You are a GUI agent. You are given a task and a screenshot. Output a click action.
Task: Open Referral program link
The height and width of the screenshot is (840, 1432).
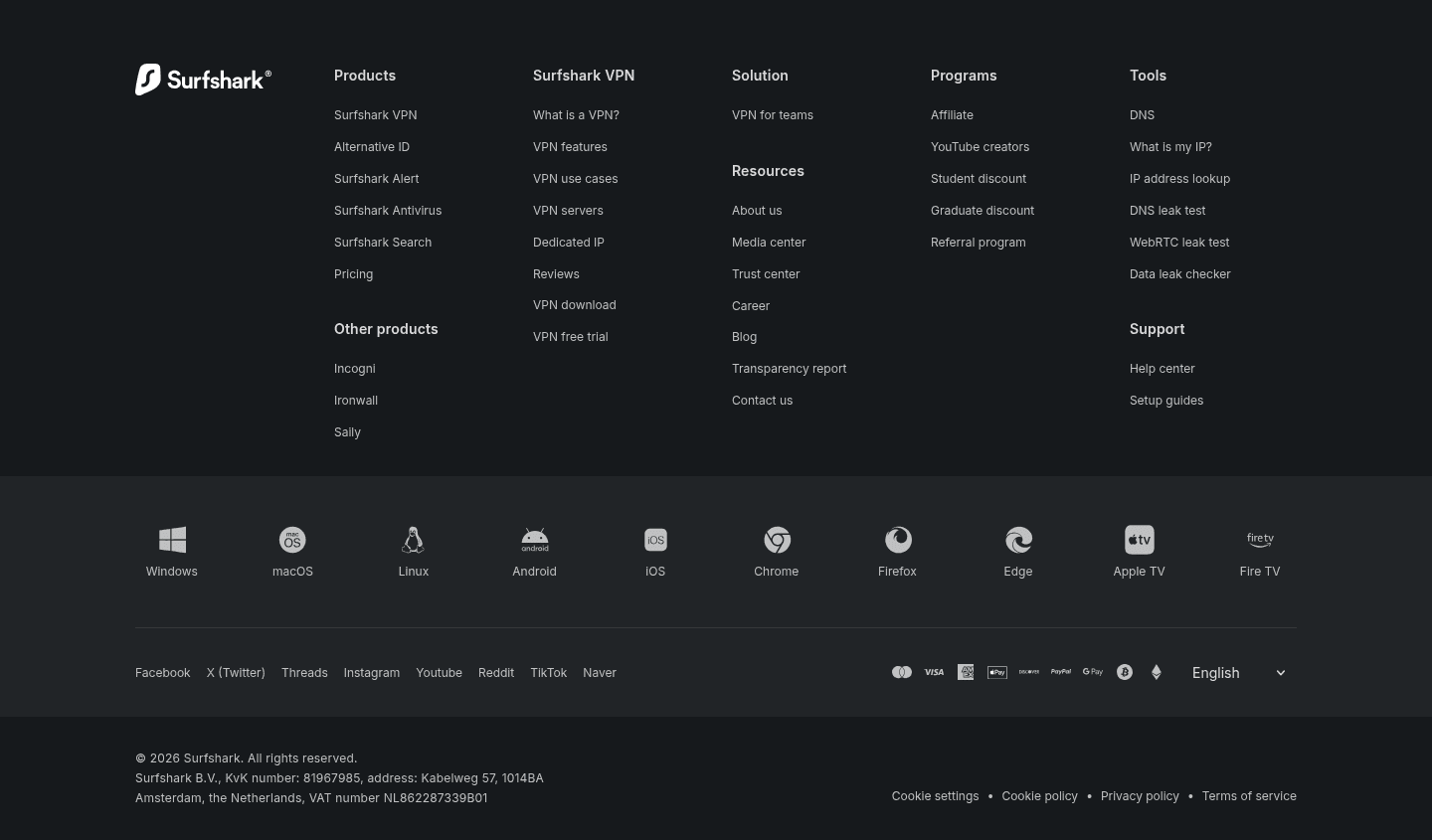tap(978, 243)
